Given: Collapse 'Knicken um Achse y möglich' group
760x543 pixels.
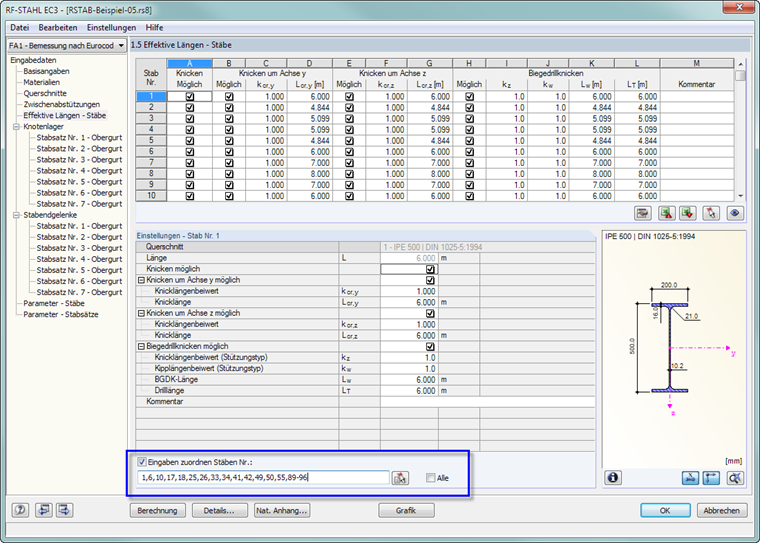Looking at the screenshot, I should click(141, 280).
